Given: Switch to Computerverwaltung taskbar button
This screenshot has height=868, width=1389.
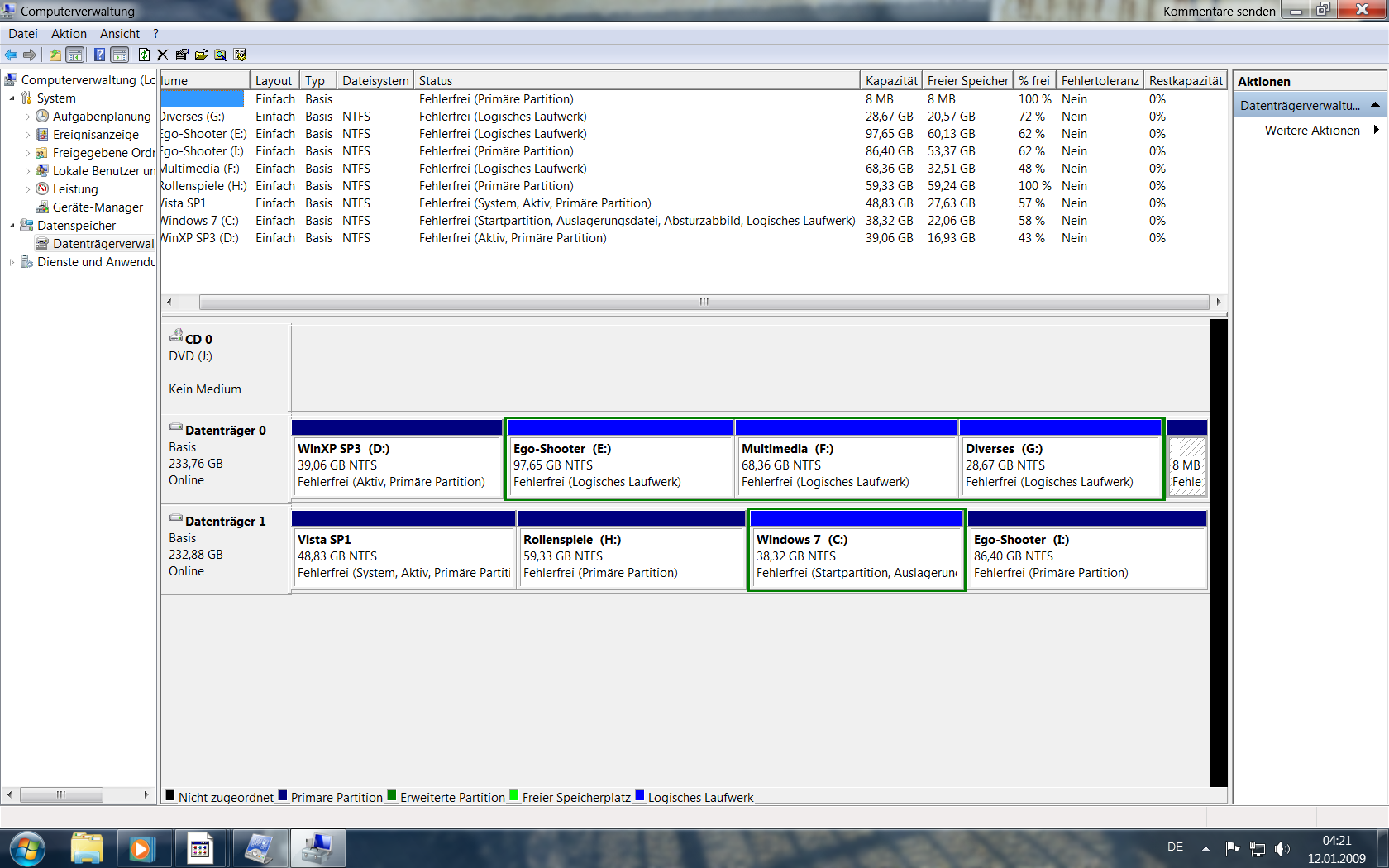Looking at the screenshot, I should tap(317, 849).
